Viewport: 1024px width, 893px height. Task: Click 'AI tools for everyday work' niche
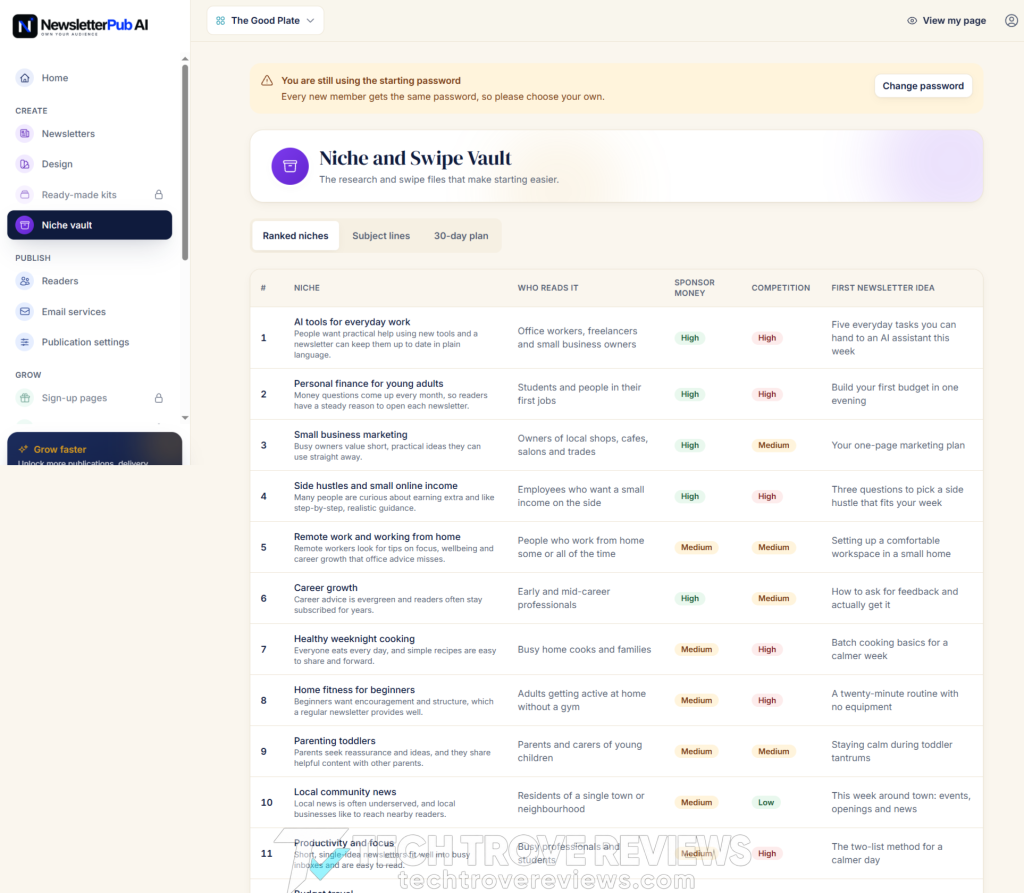point(352,322)
